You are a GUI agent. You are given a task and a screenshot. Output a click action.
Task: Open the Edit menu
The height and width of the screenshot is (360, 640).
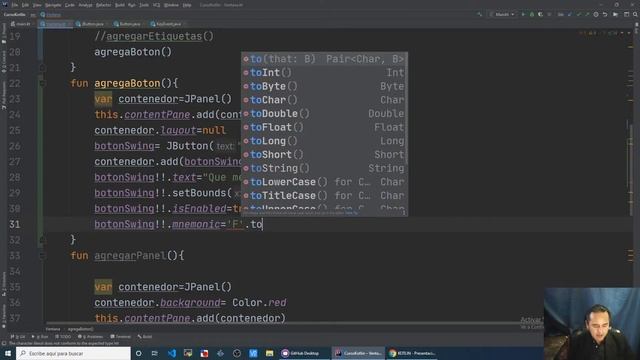[25, 5]
